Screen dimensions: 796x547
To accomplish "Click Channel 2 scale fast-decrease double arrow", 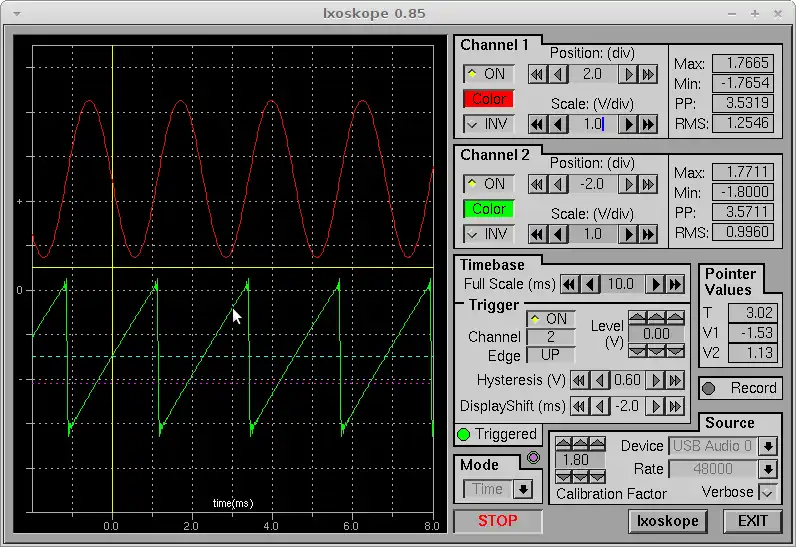I will [x=538, y=234].
